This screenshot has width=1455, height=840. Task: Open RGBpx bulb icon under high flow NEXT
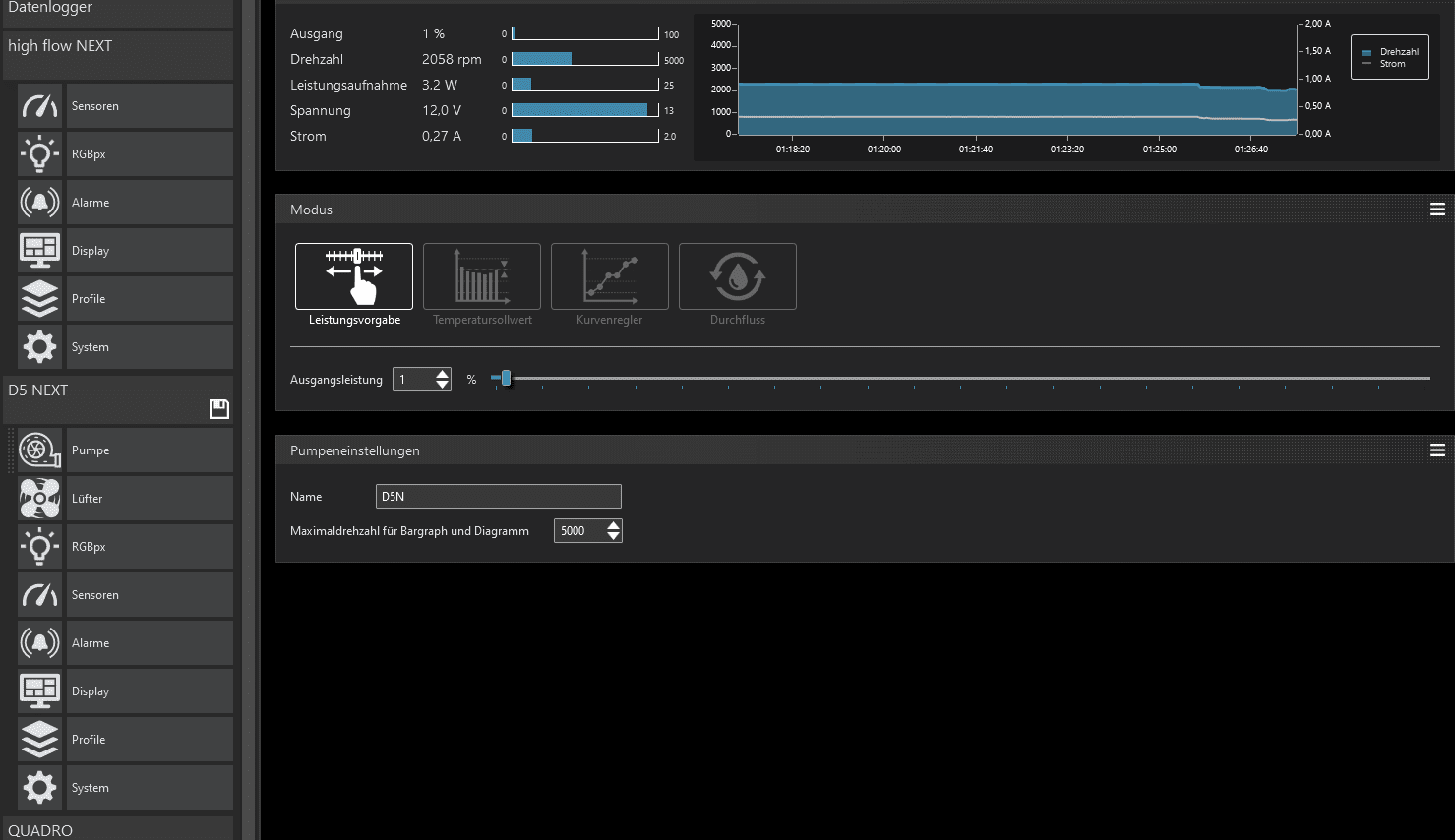pyautogui.click(x=39, y=154)
